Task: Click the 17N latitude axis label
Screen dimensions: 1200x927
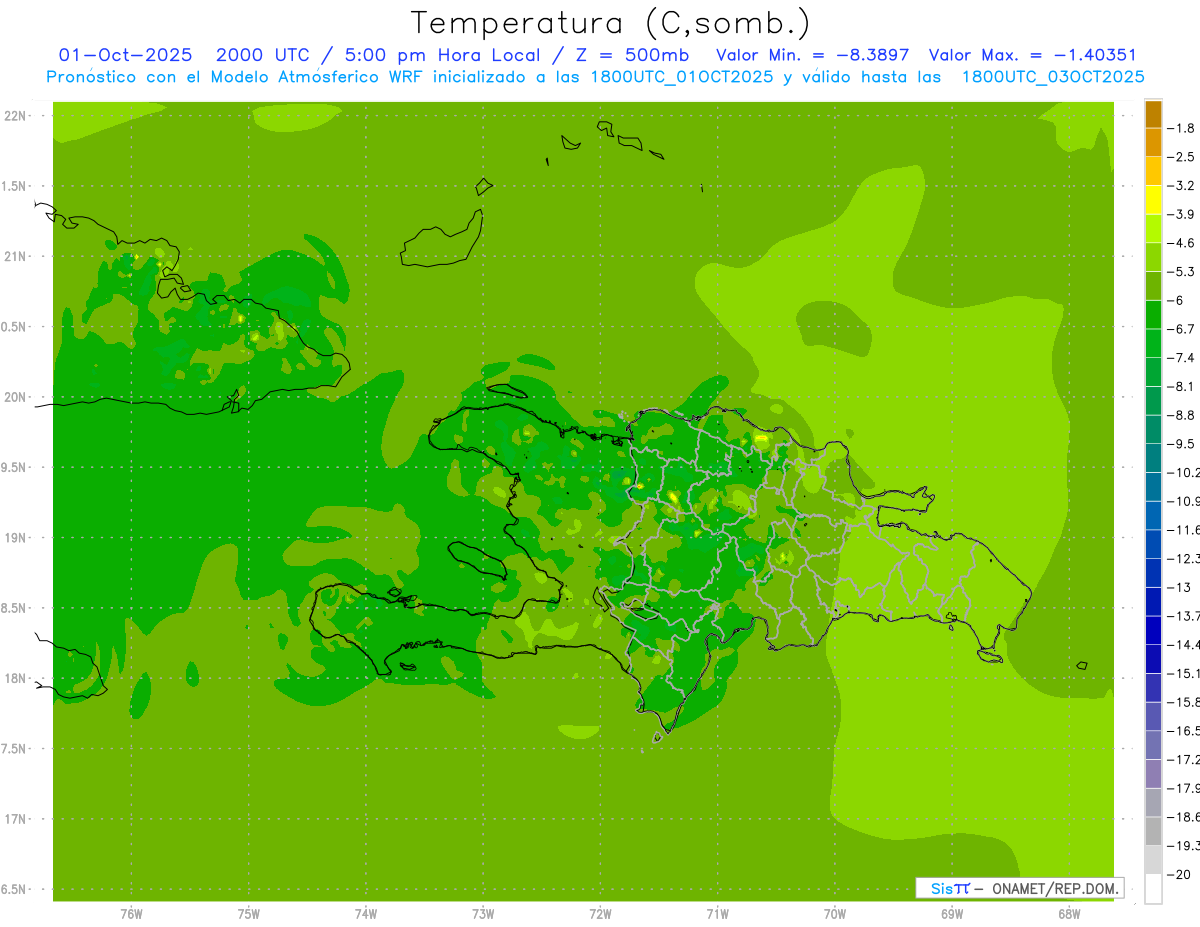Action: point(17,819)
